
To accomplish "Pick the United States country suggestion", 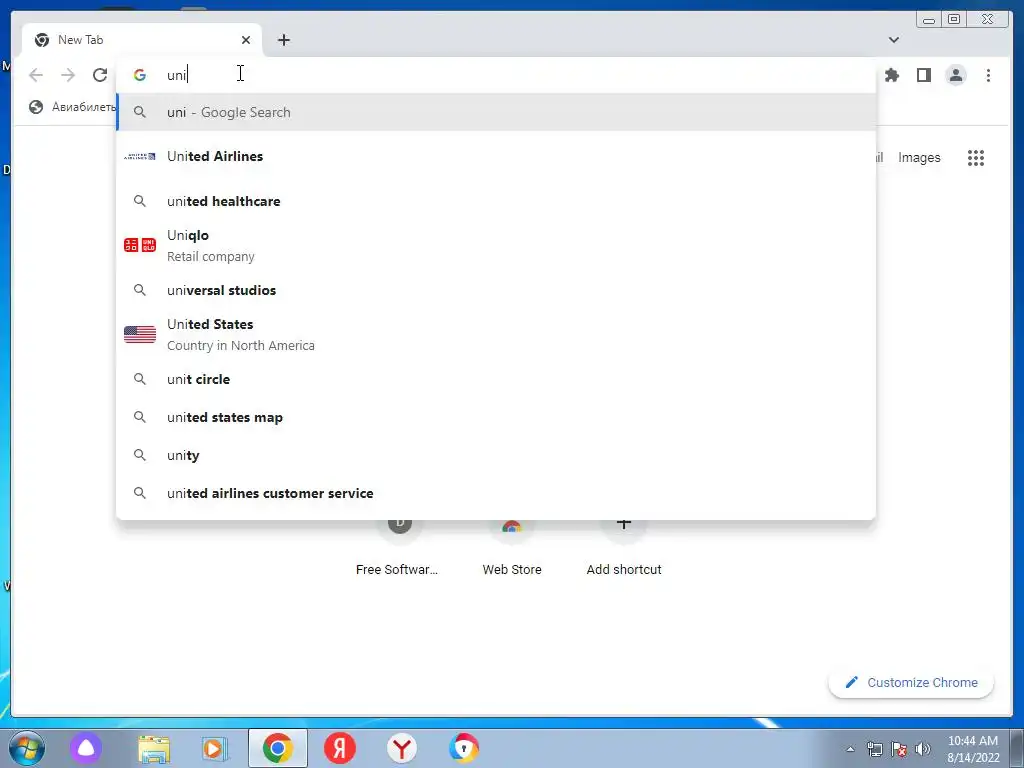I will click(496, 334).
